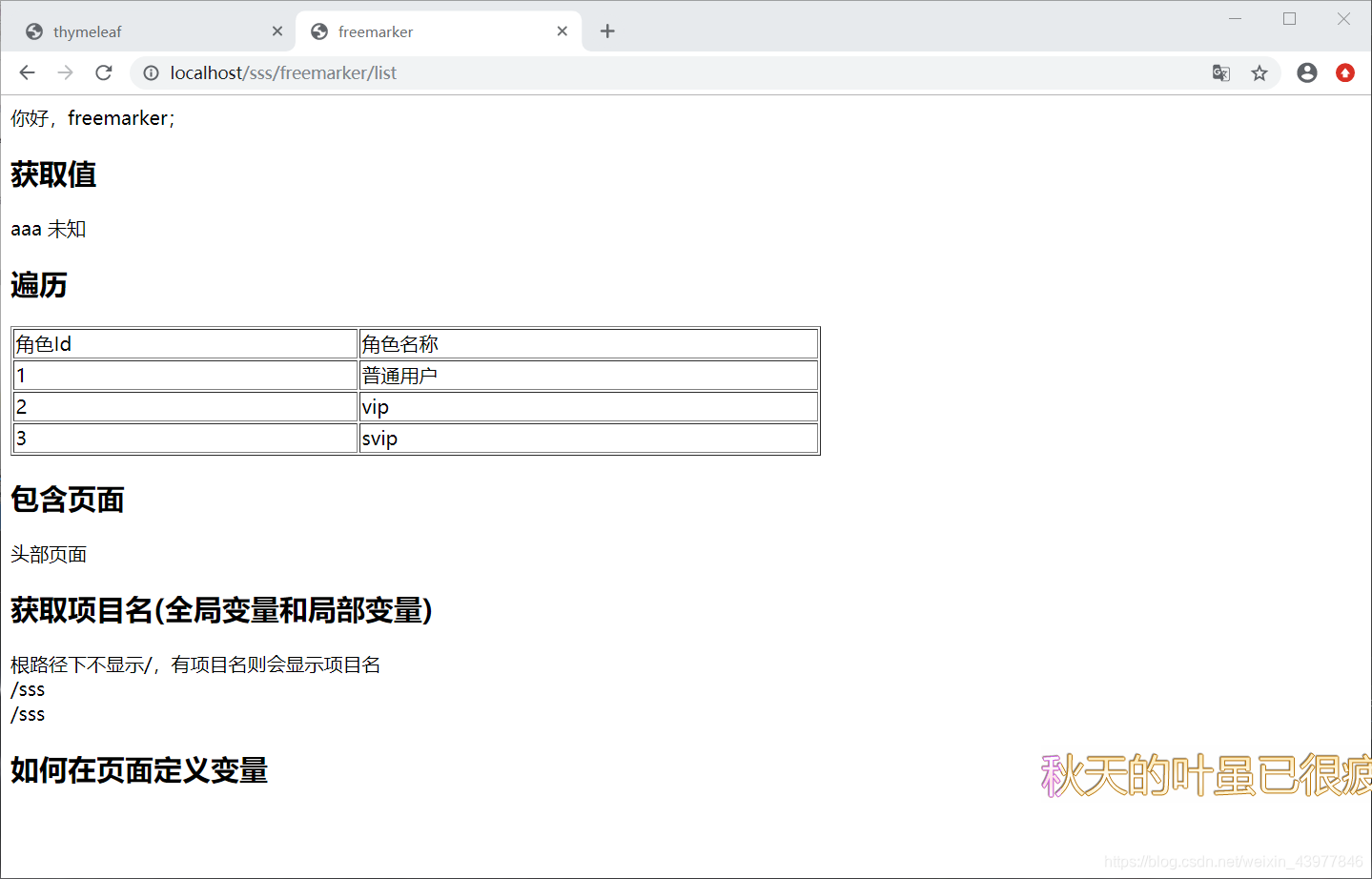Select the vip cell in role table
Image resolution: width=1372 pixels, height=879 pixels.
click(588, 407)
